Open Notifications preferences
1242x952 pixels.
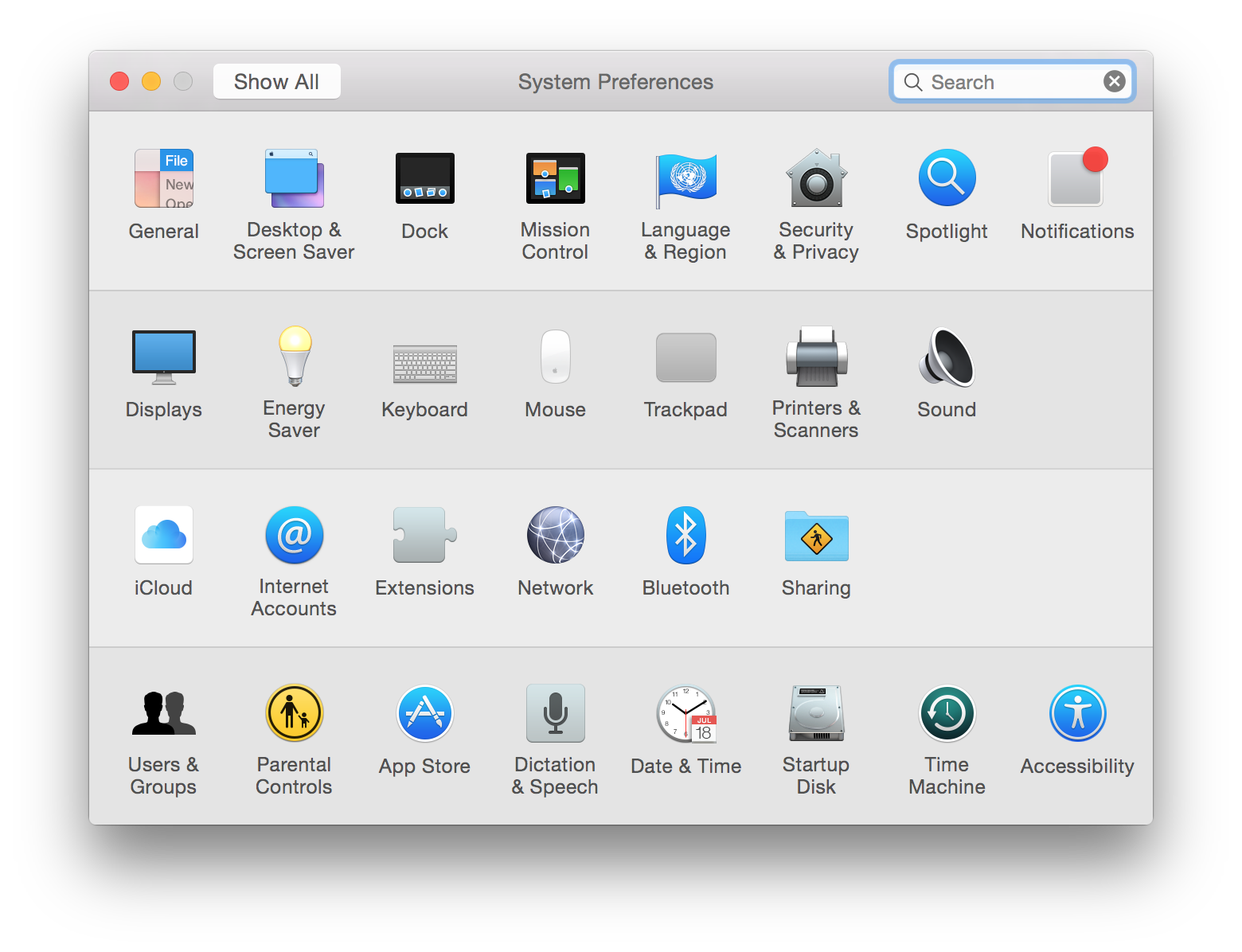1077,177
